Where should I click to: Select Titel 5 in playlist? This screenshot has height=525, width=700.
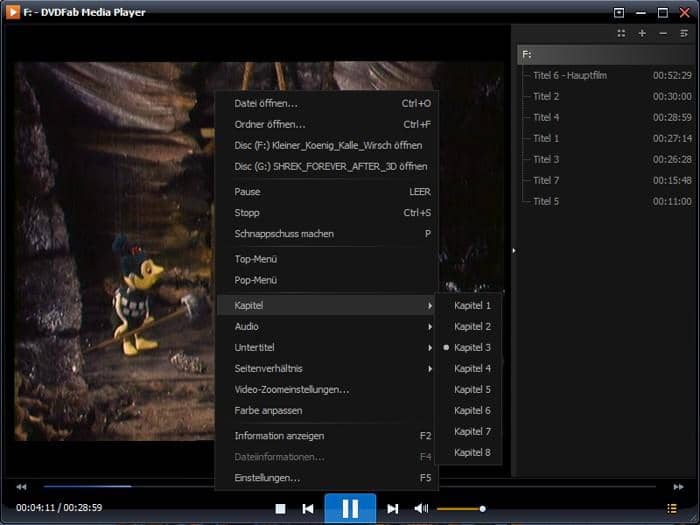point(607,201)
